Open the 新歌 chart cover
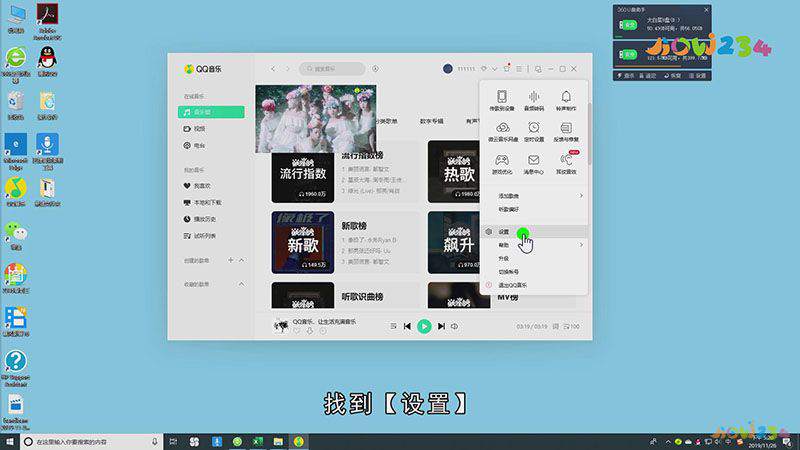 [x=303, y=243]
